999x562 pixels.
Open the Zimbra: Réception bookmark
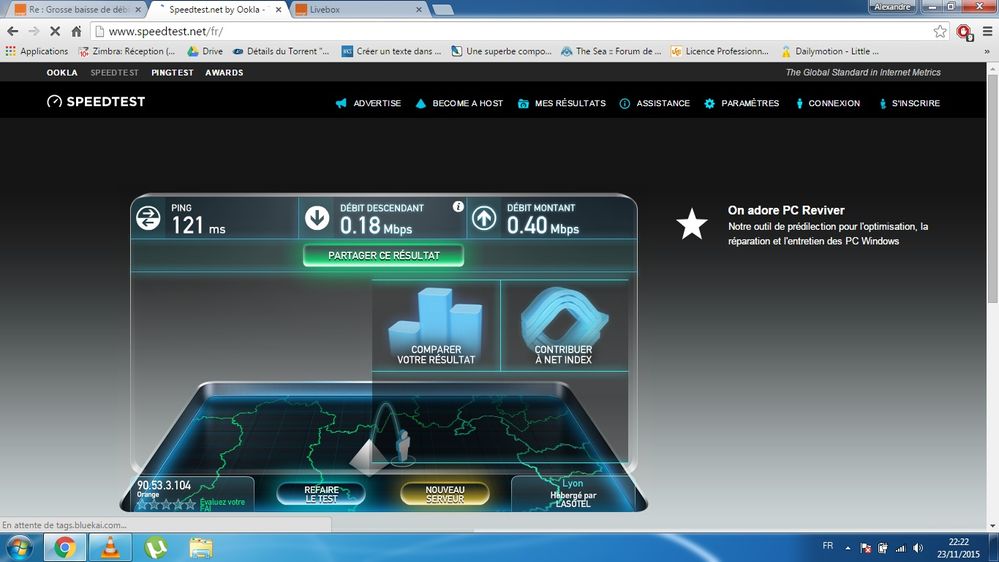click(127, 51)
